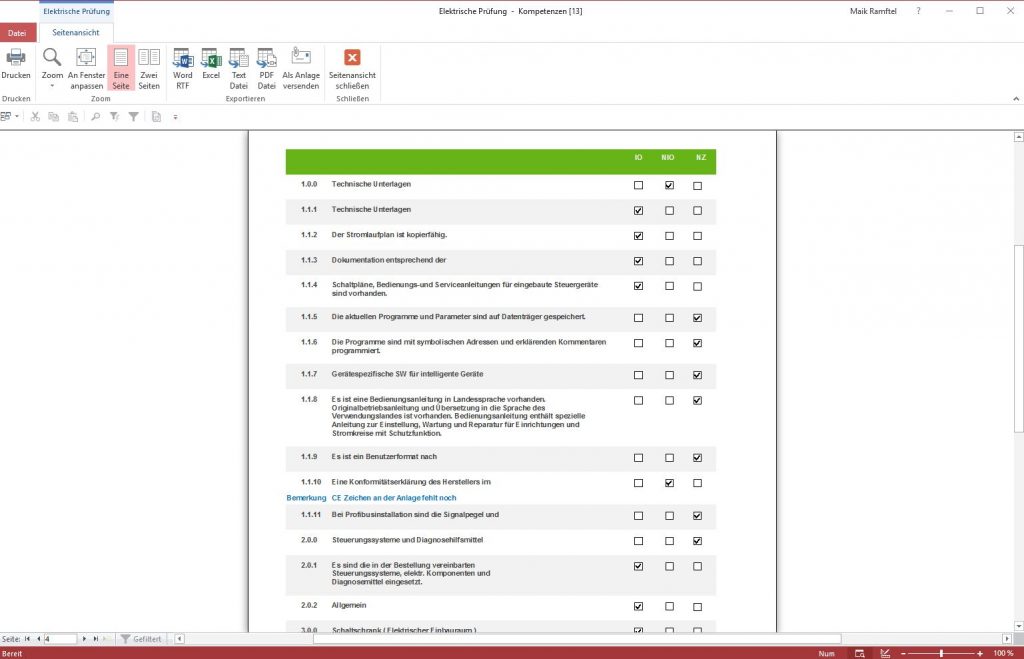Screen dimensions: 1024x659
Task: Fit page with An Fenster anpassen
Action: point(86,68)
